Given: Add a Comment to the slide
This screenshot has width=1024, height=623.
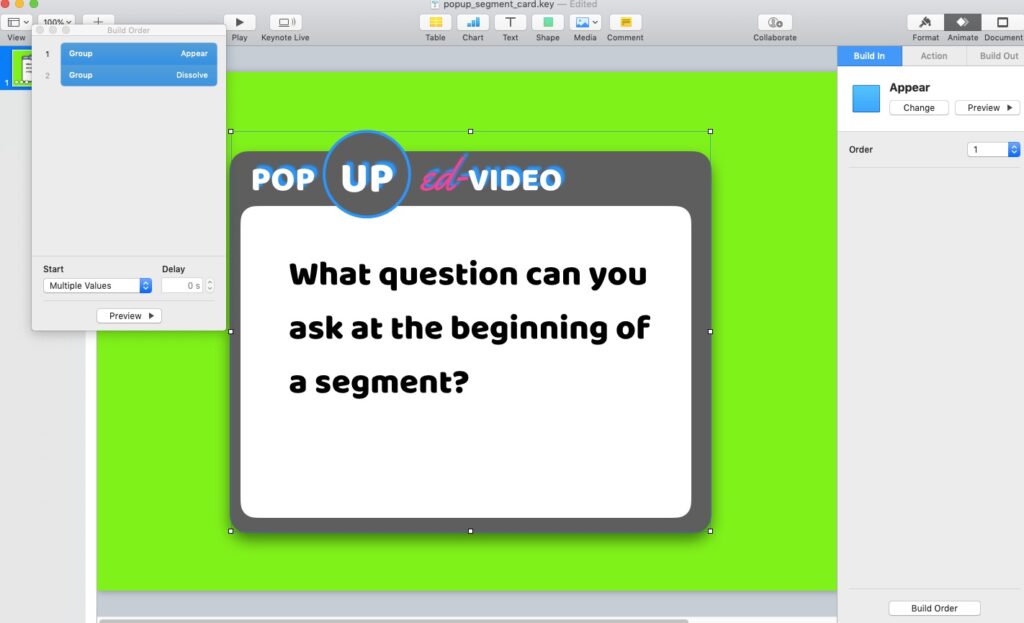Looking at the screenshot, I should [625, 22].
